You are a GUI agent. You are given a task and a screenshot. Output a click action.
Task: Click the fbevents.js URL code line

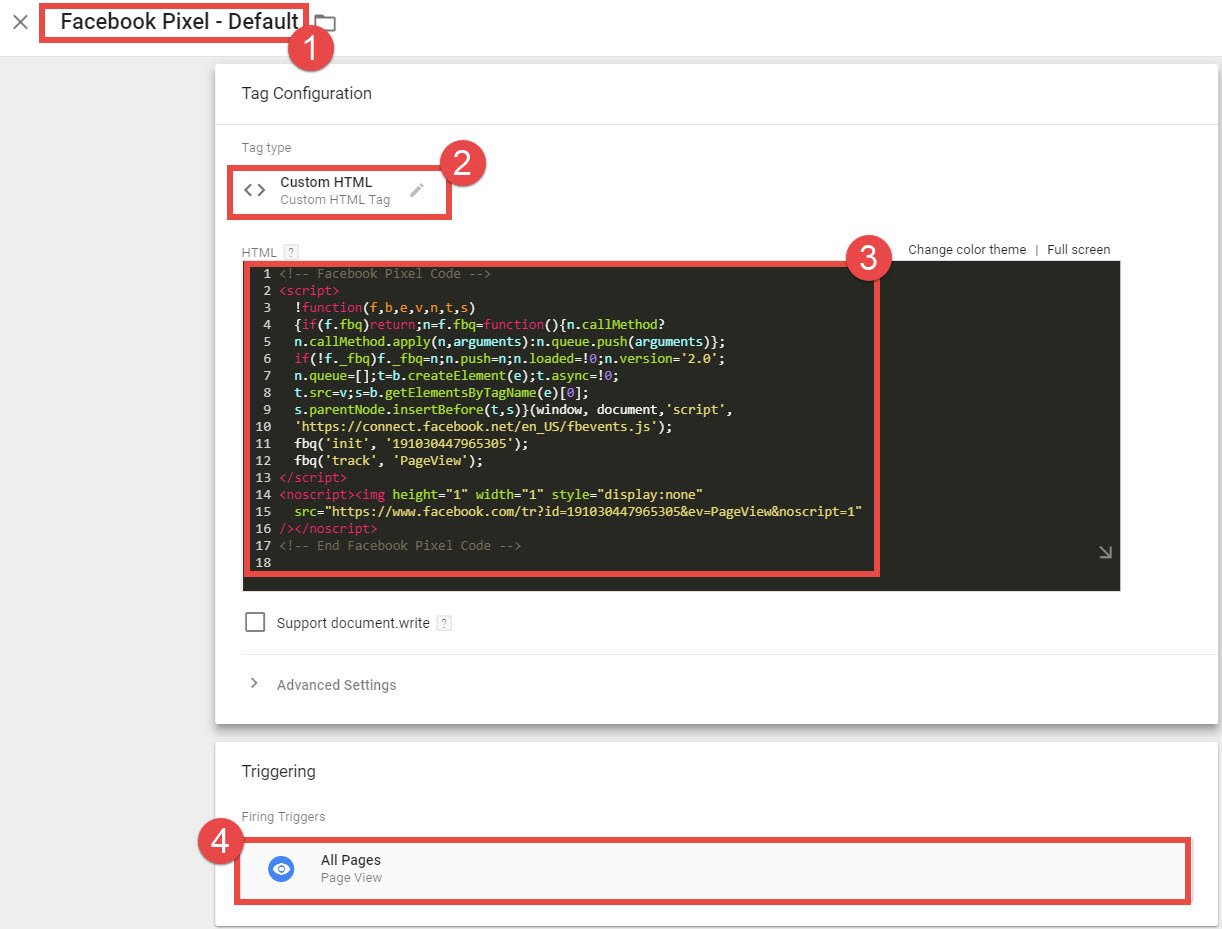[483, 427]
